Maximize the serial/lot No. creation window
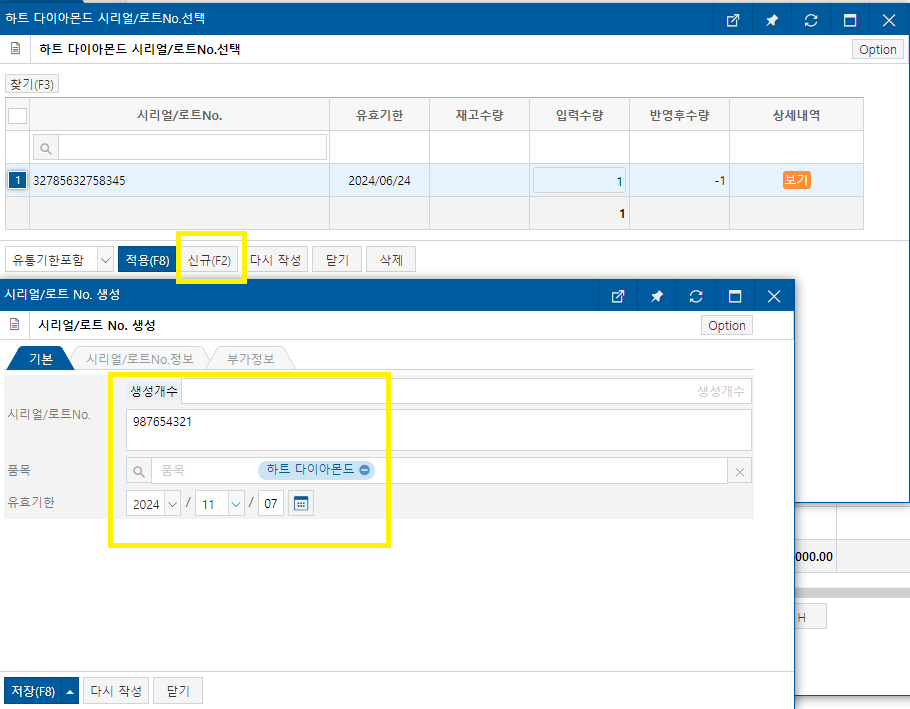This screenshot has width=910, height=709. coord(735,296)
